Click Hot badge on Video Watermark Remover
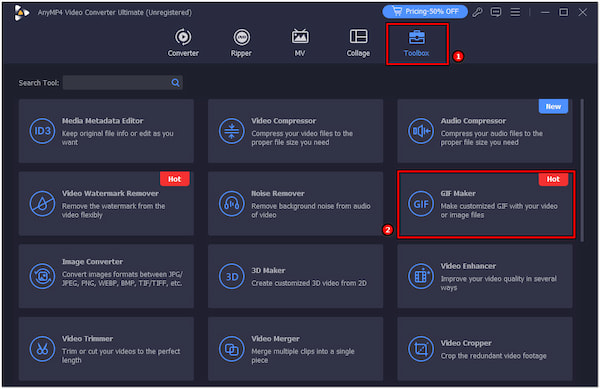 [174, 179]
